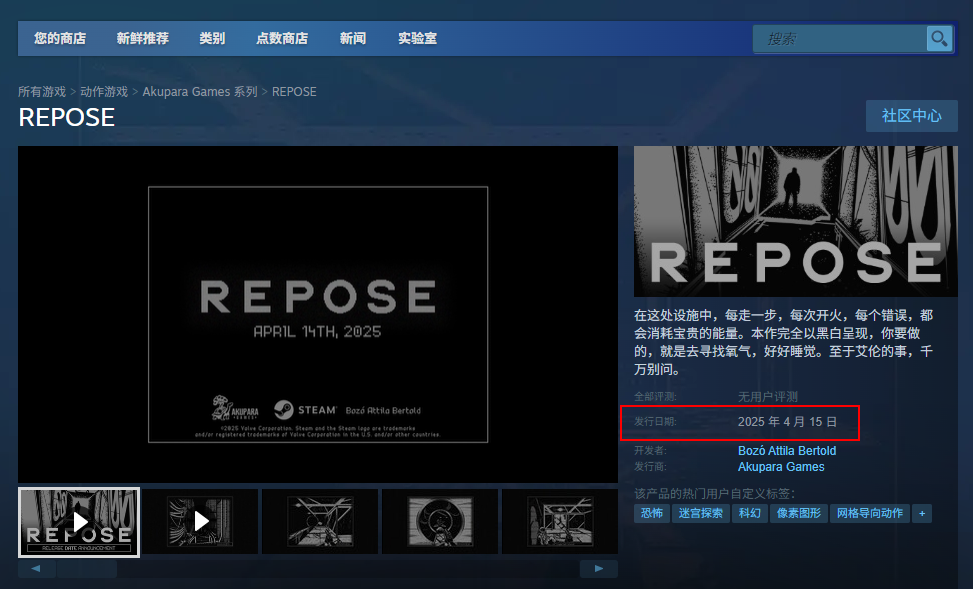Select the 像素图形 tag
Screen dimensions: 973x589
click(x=800, y=512)
